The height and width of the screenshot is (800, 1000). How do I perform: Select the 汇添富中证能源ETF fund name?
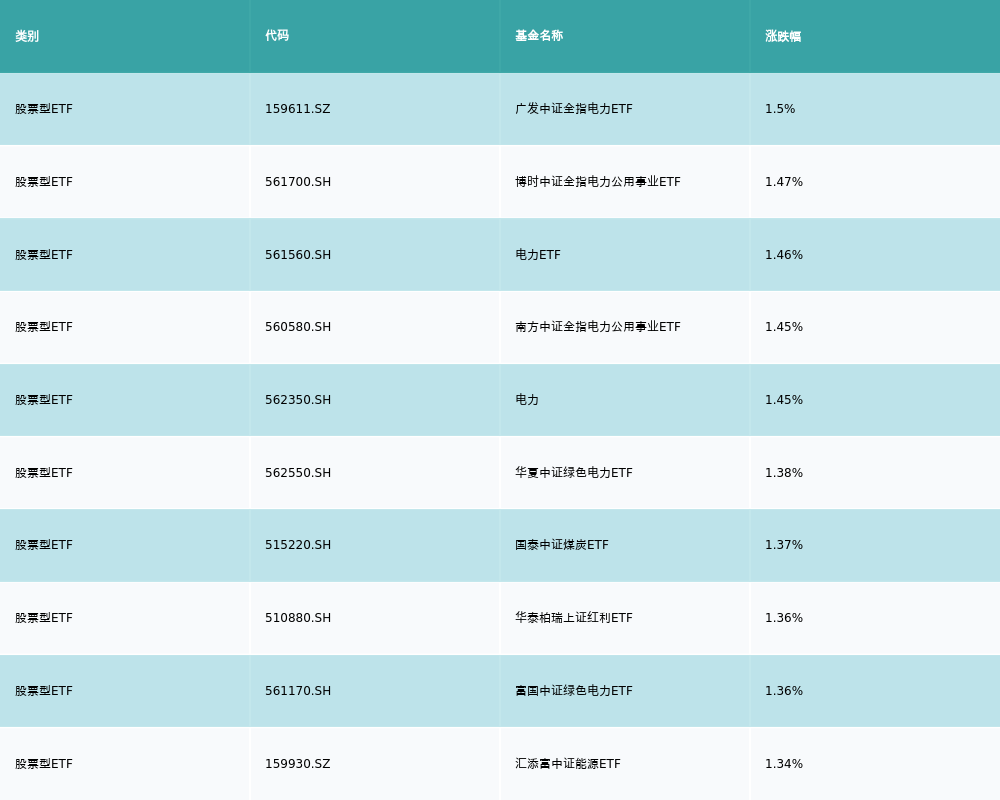click(567, 764)
